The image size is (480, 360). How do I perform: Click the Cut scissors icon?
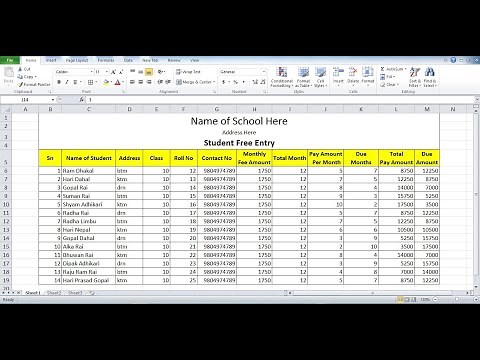tap(20, 69)
